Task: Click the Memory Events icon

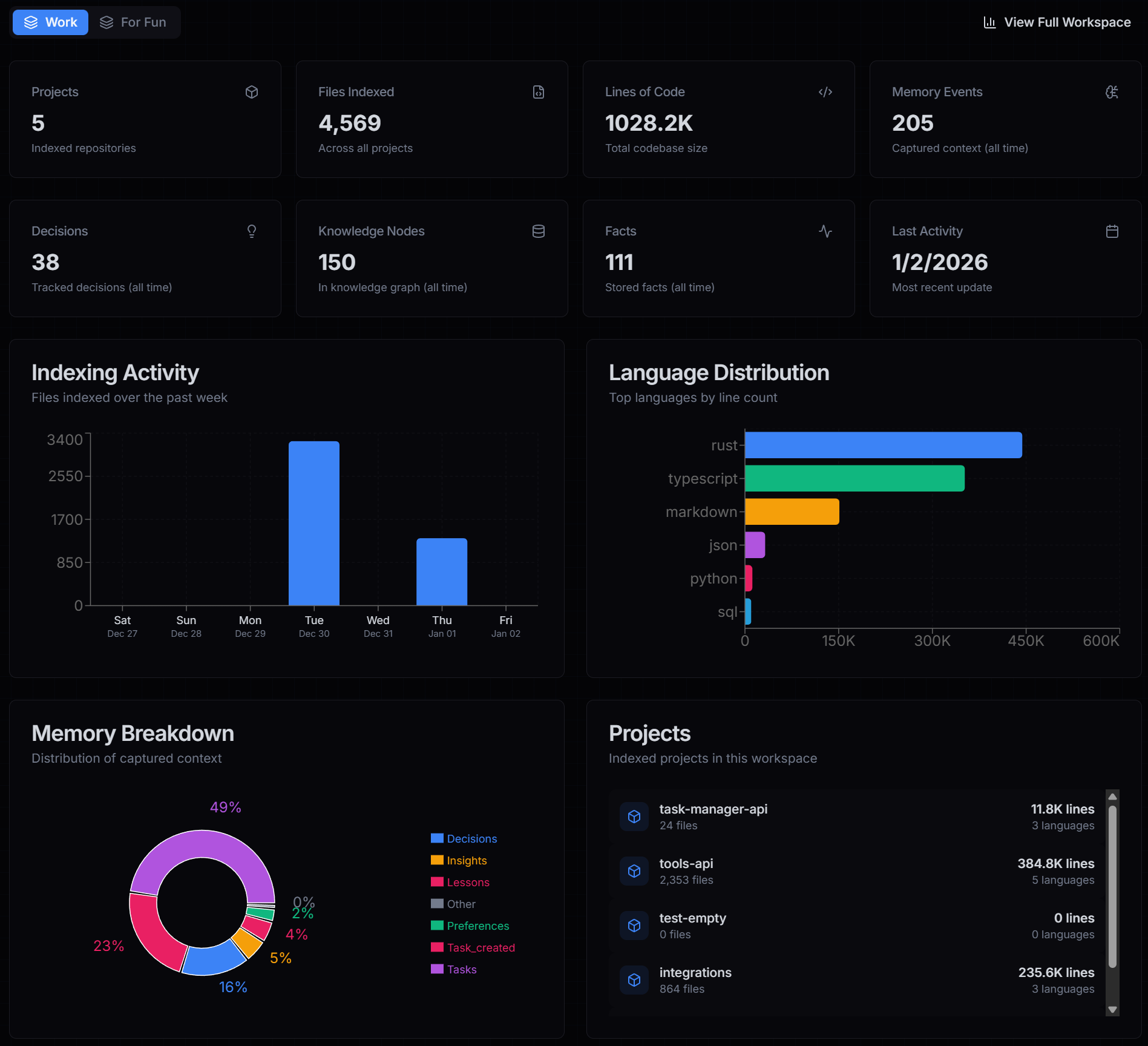Action: click(x=1112, y=92)
